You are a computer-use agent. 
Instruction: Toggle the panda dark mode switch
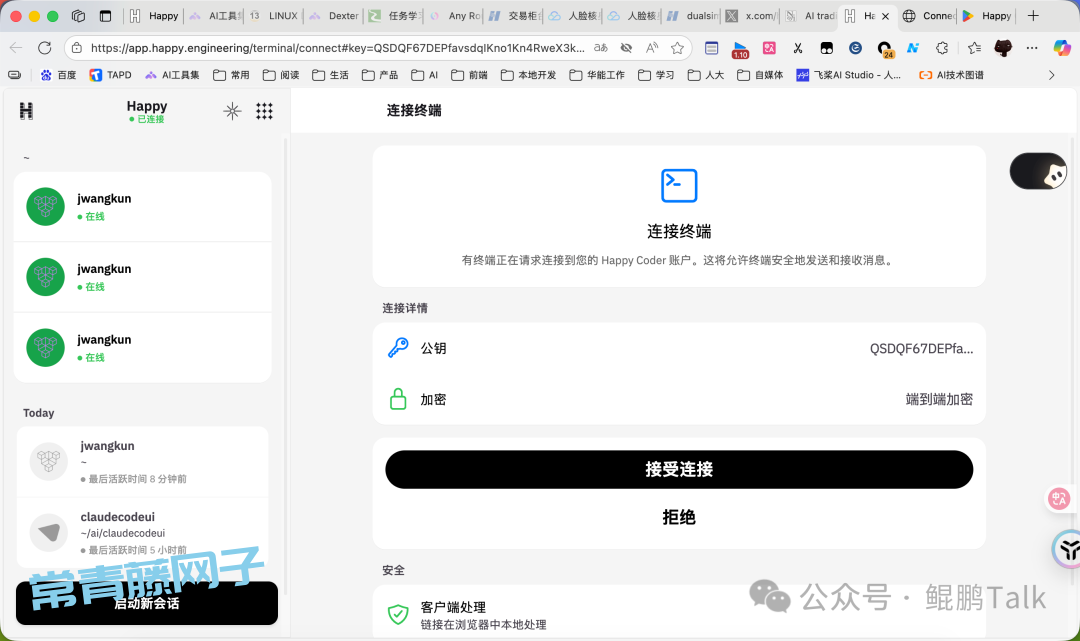click(x=1038, y=172)
